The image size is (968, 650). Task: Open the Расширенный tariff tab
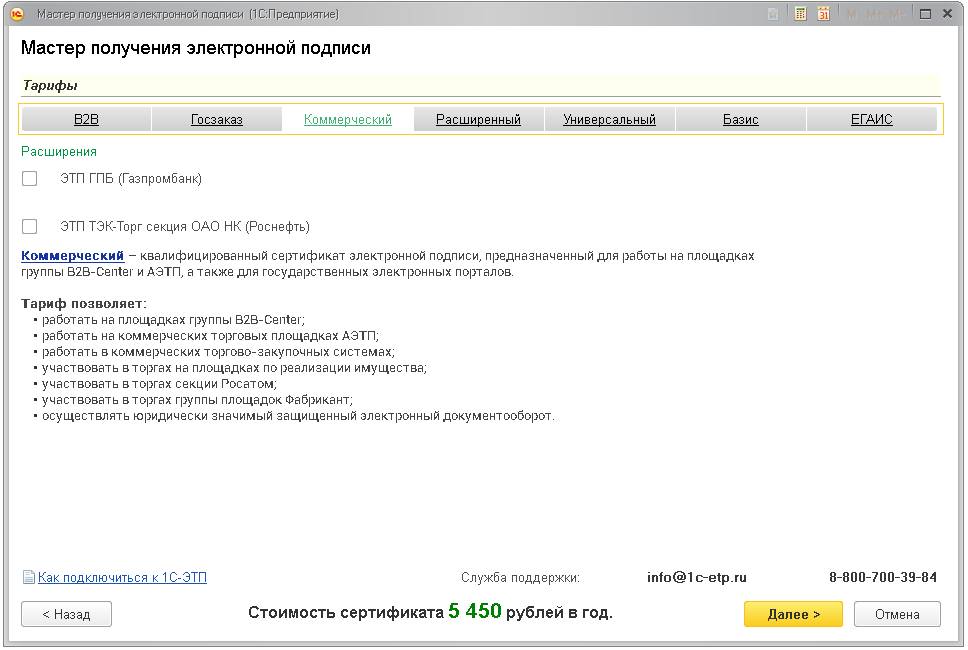click(478, 119)
